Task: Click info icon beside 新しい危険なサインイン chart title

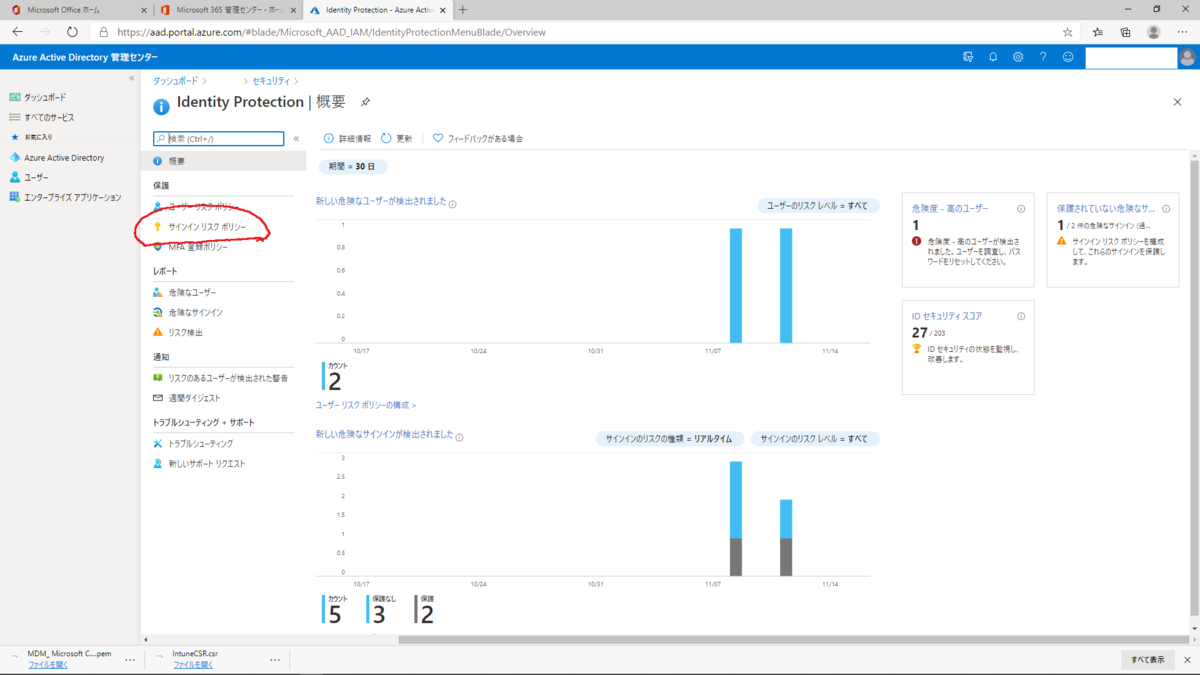Action: pyautogui.click(x=459, y=437)
